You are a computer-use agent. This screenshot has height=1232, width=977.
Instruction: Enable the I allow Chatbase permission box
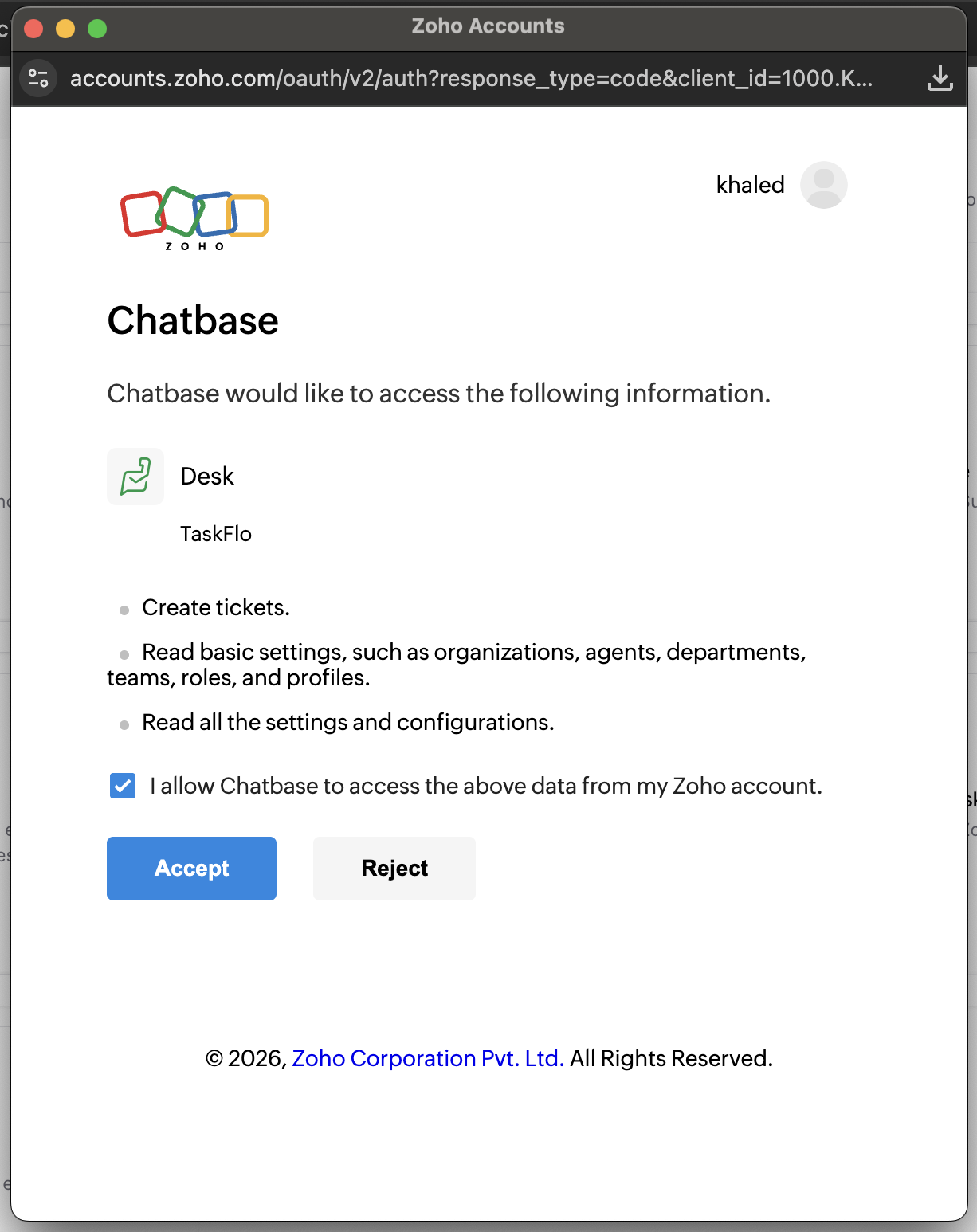click(122, 786)
